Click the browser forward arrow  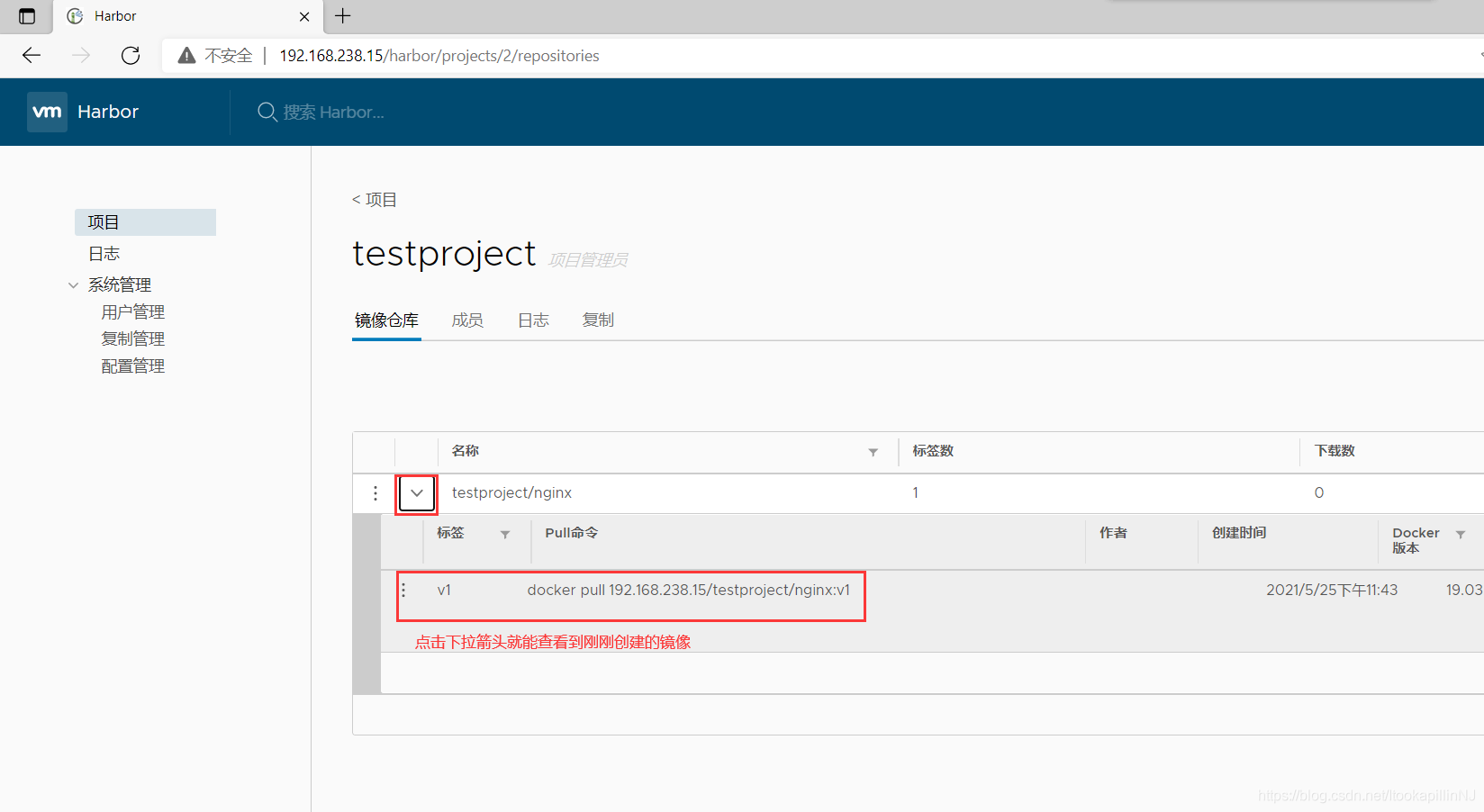tap(81, 55)
